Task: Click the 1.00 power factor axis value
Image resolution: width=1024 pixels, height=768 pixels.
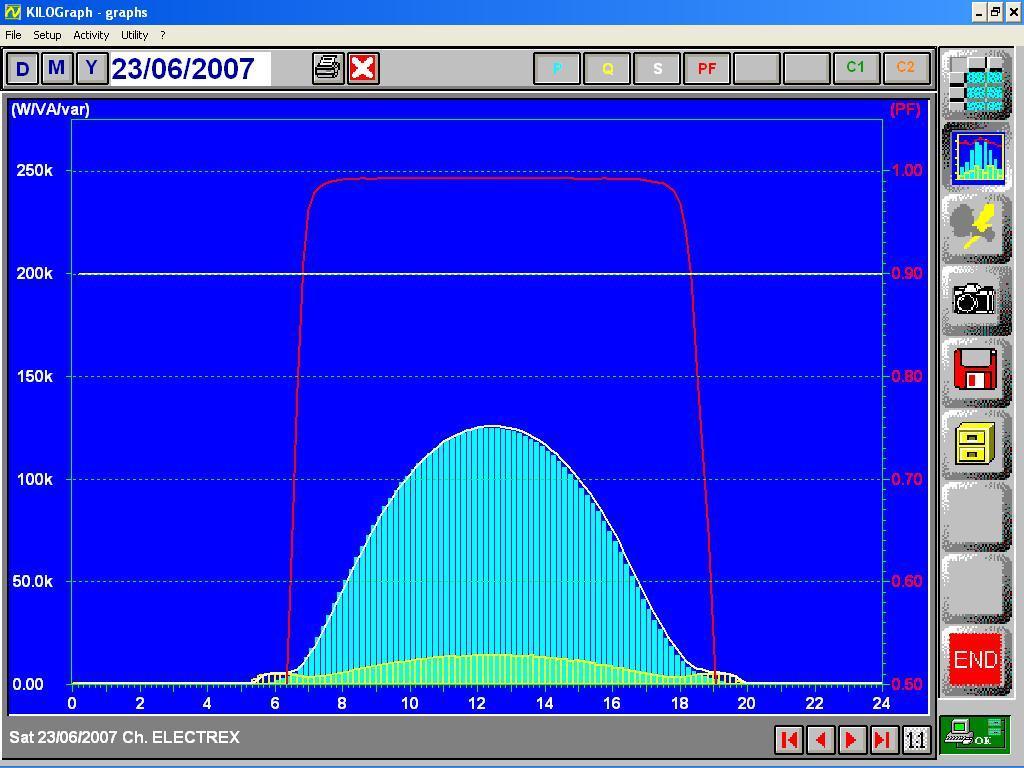Action: click(x=907, y=170)
